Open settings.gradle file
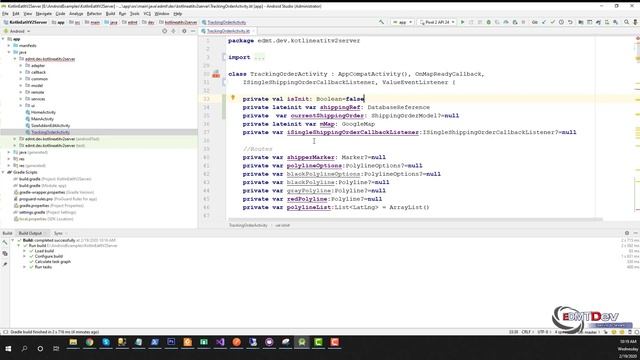640x360 pixels. coord(32,212)
